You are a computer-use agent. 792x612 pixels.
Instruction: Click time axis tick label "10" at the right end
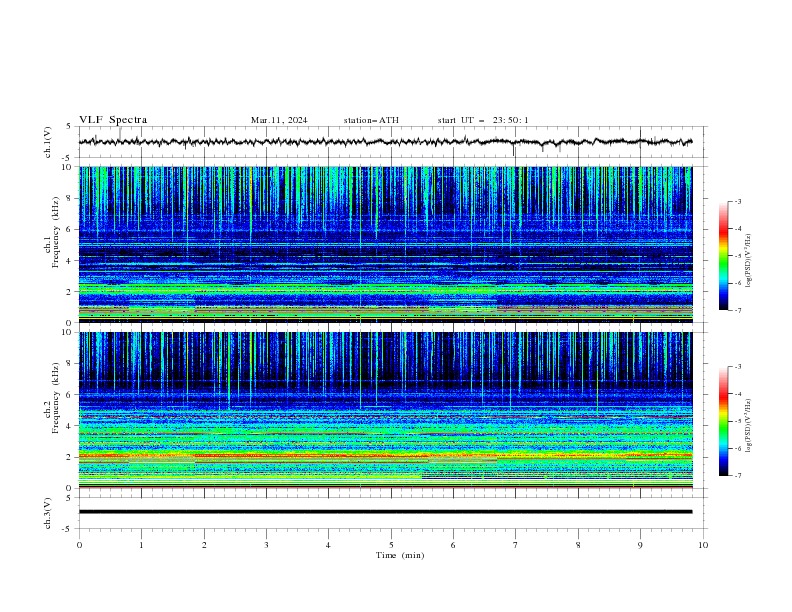(x=703, y=545)
